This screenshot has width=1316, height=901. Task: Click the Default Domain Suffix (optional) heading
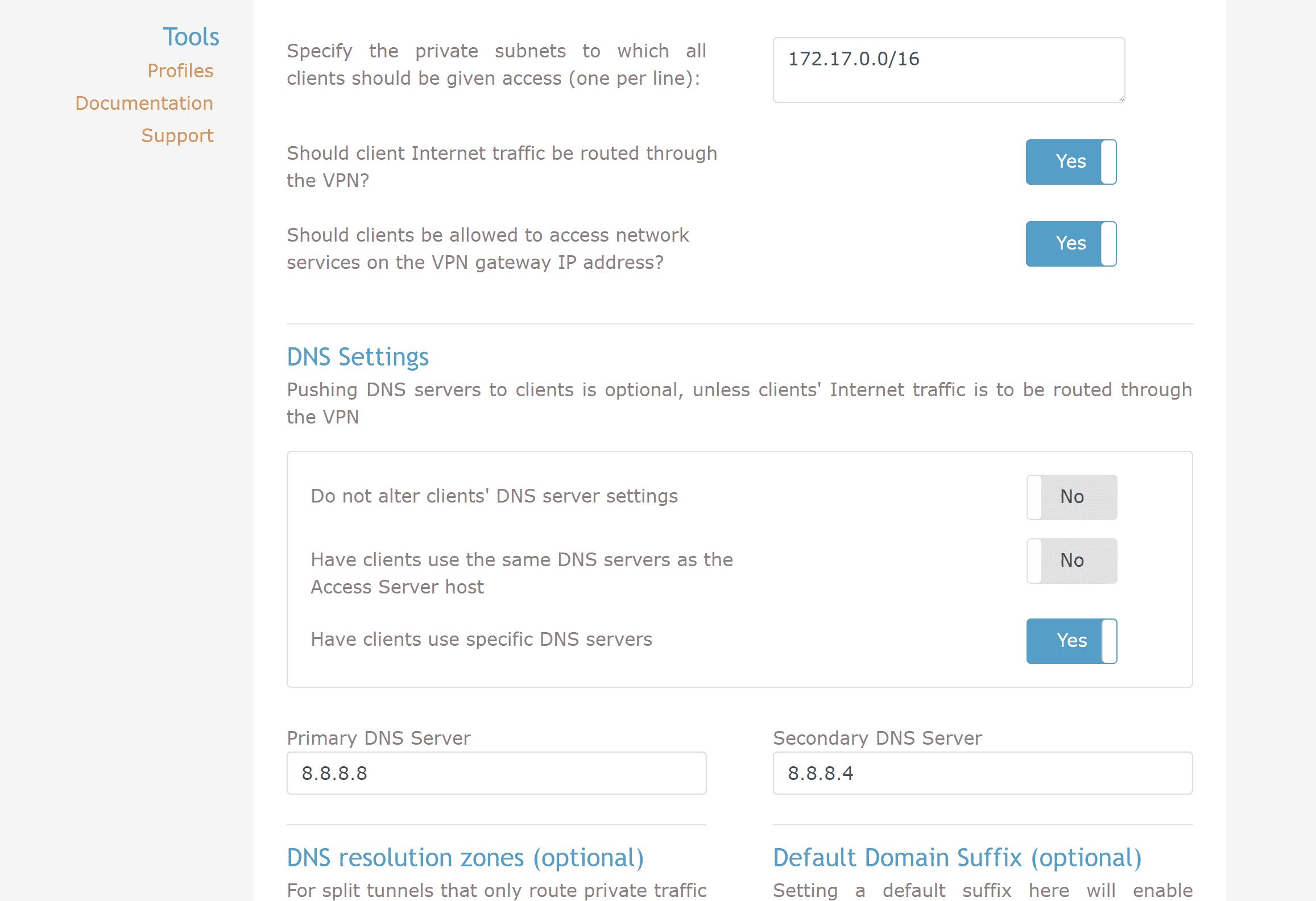pos(957,858)
